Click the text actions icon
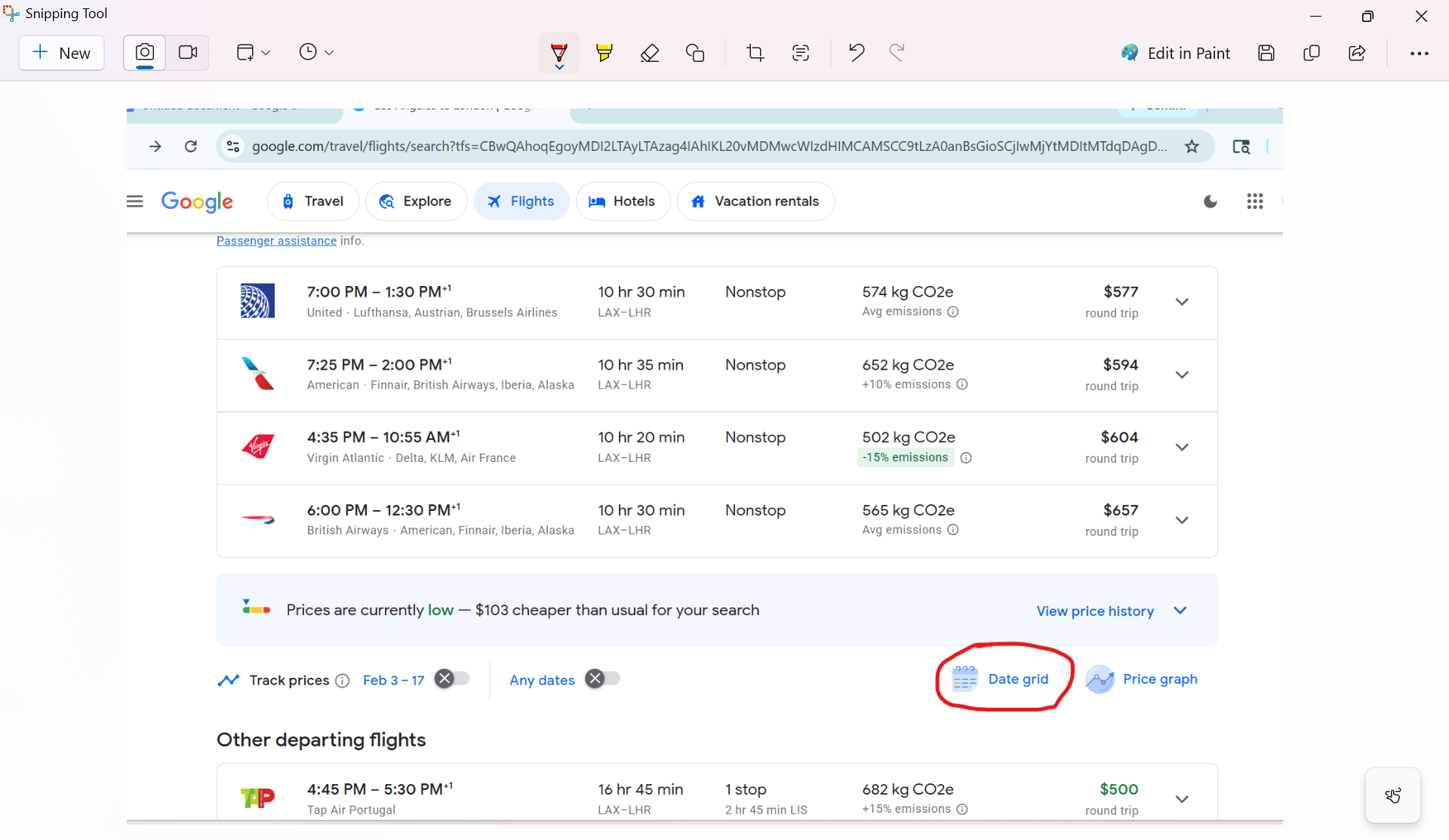The image size is (1449, 840). tap(801, 53)
